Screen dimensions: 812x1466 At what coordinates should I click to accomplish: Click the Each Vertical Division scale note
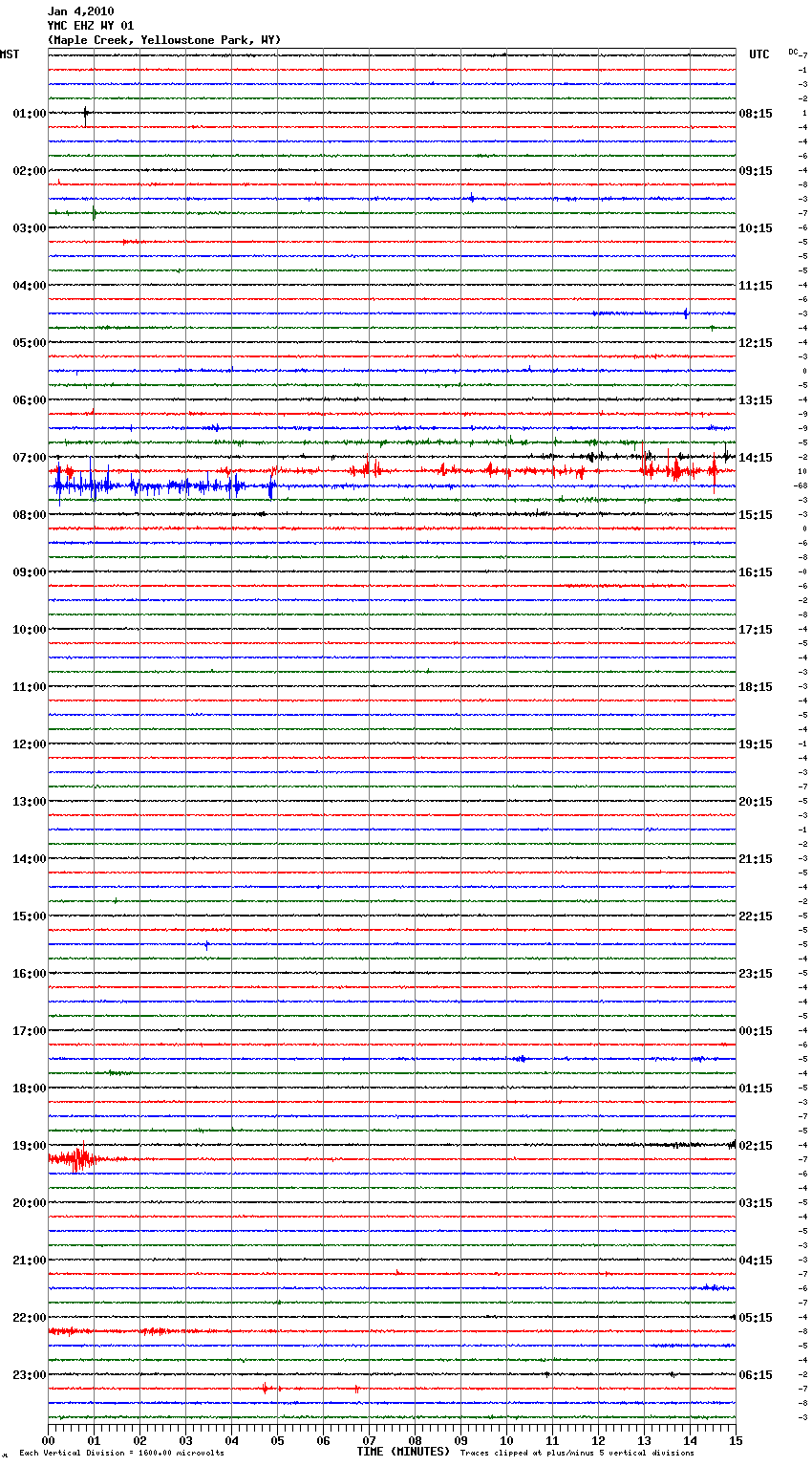pyautogui.click(x=121, y=1454)
